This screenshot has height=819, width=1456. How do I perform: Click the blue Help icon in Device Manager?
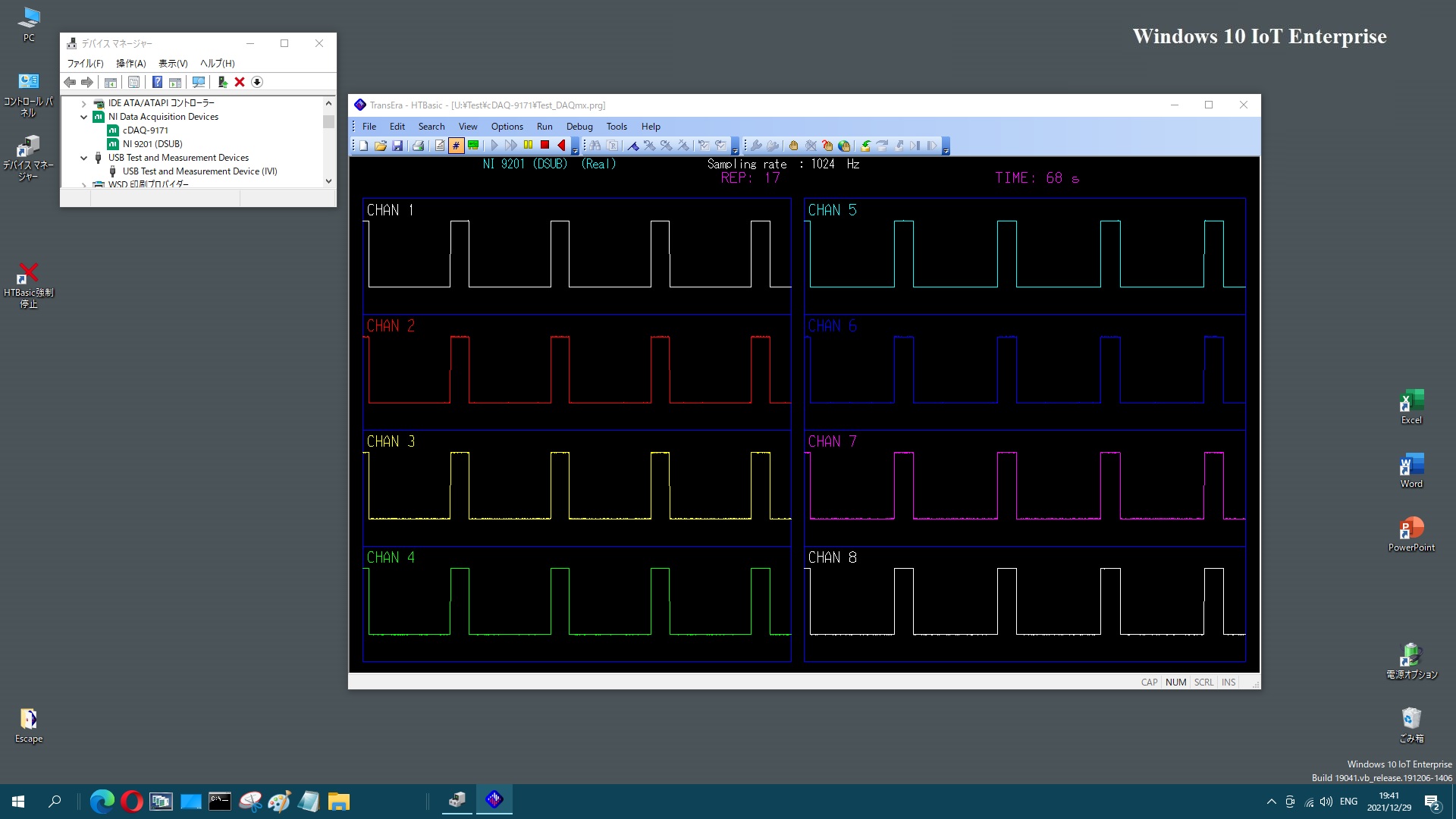pos(157,82)
